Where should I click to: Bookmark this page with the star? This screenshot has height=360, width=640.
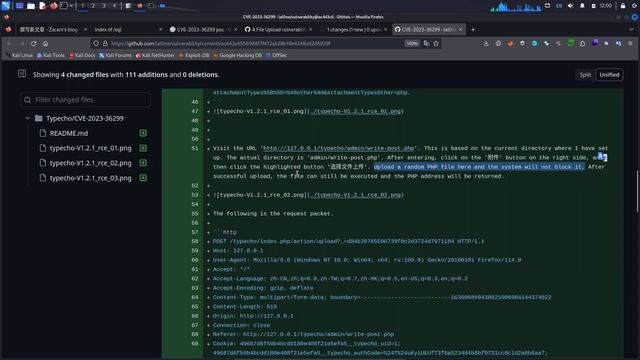pyautogui.click(x=436, y=43)
